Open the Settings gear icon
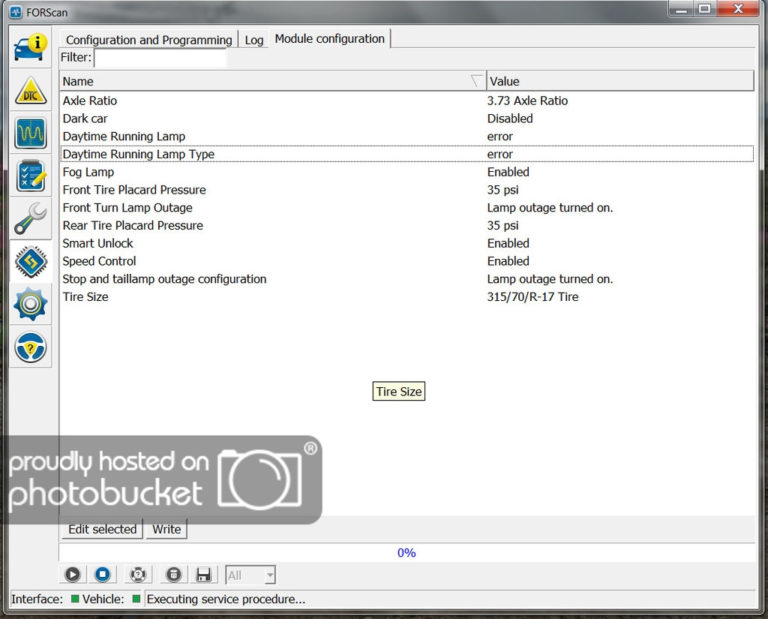This screenshot has height=619, width=768. 30,304
